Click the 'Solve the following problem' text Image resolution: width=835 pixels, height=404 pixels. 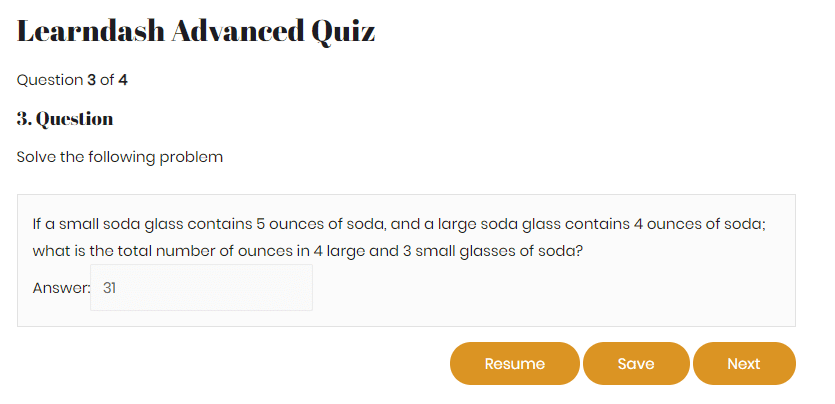(120, 158)
